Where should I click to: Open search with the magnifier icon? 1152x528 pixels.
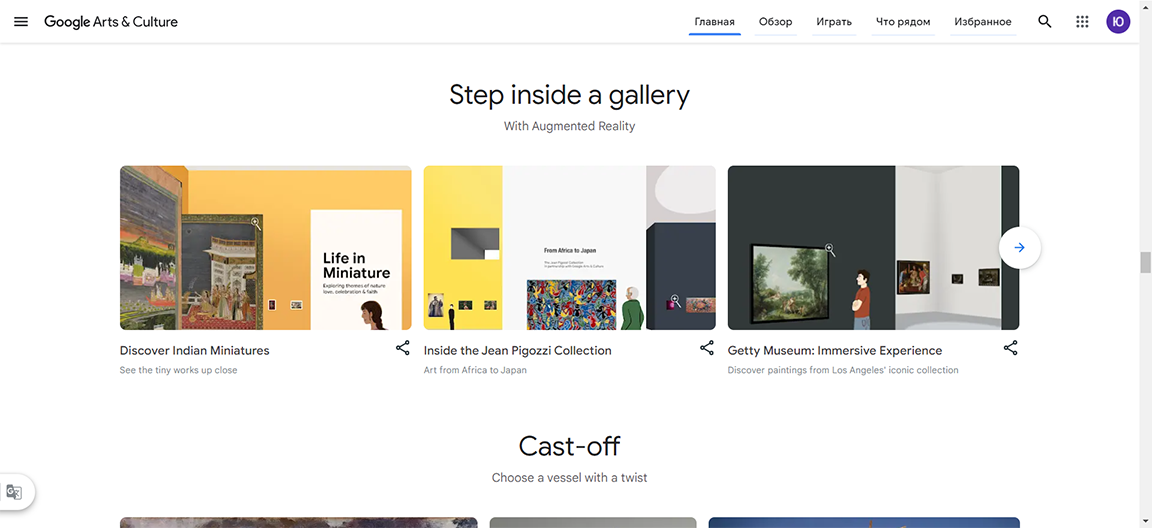pos(1045,21)
